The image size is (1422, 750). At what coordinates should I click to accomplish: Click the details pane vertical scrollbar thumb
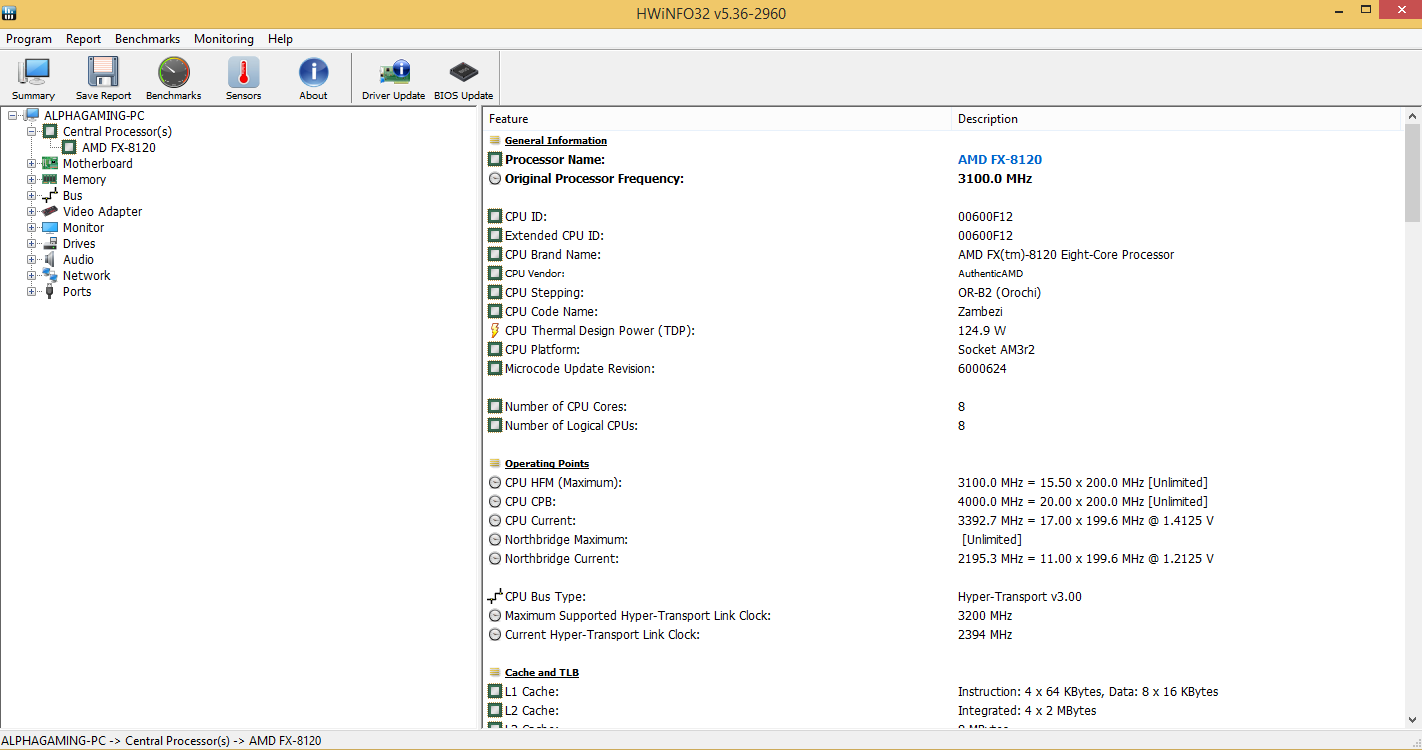(x=1413, y=173)
